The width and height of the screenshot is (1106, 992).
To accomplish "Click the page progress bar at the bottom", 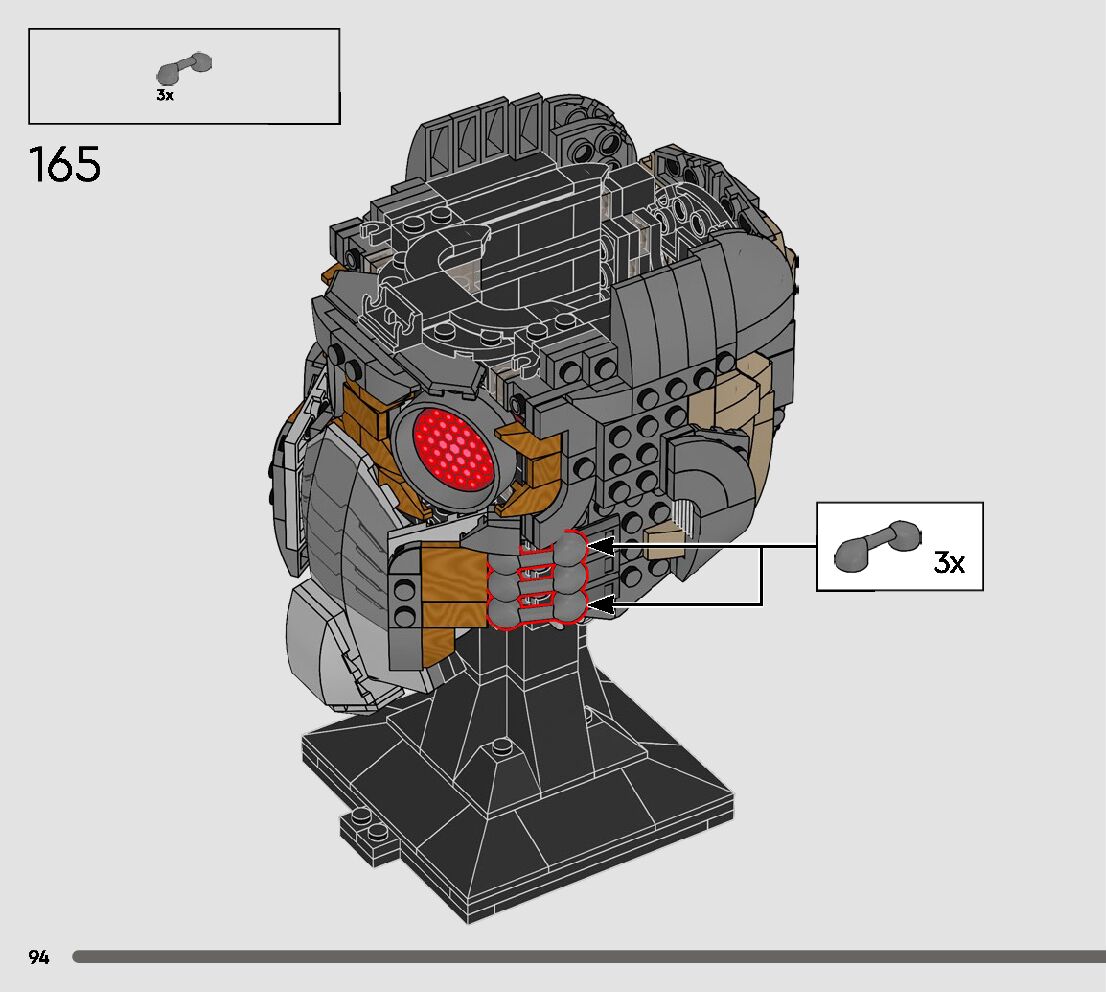I will 588,957.
